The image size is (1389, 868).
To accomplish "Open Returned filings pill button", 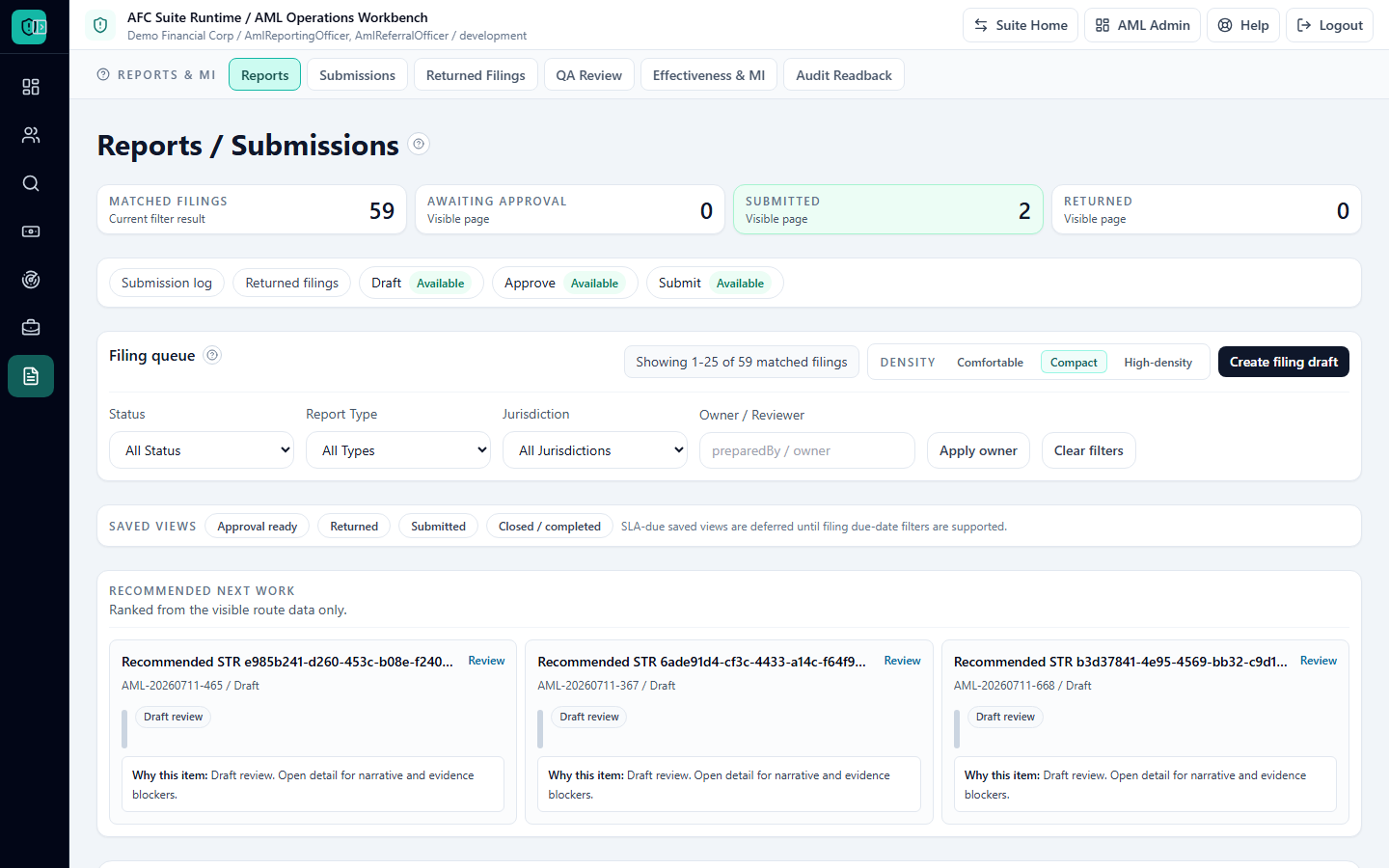I will [x=292, y=283].
